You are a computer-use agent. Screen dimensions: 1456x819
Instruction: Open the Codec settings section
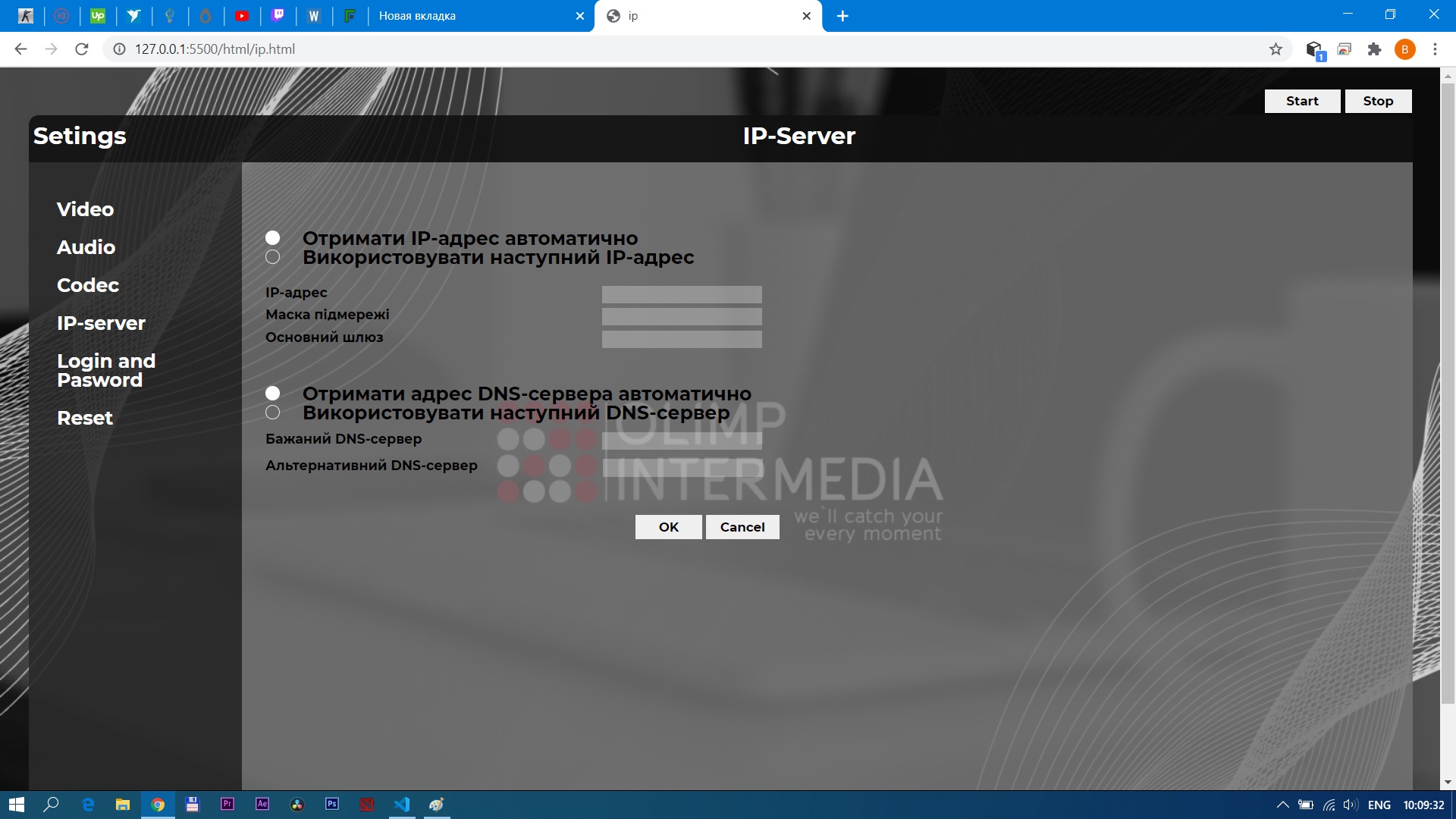[88, 285]
